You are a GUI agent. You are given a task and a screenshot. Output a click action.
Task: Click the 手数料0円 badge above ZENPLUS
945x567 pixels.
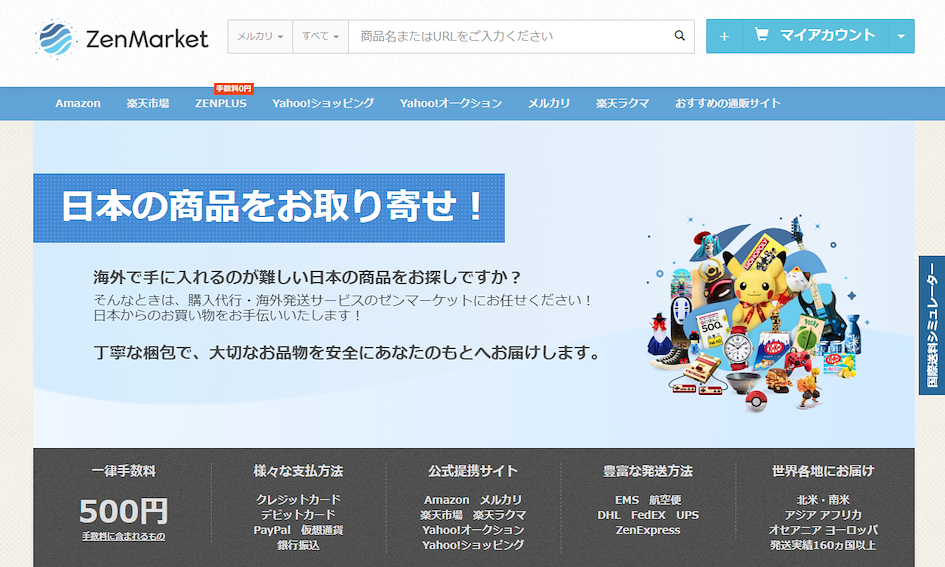(x=234, y=89)
